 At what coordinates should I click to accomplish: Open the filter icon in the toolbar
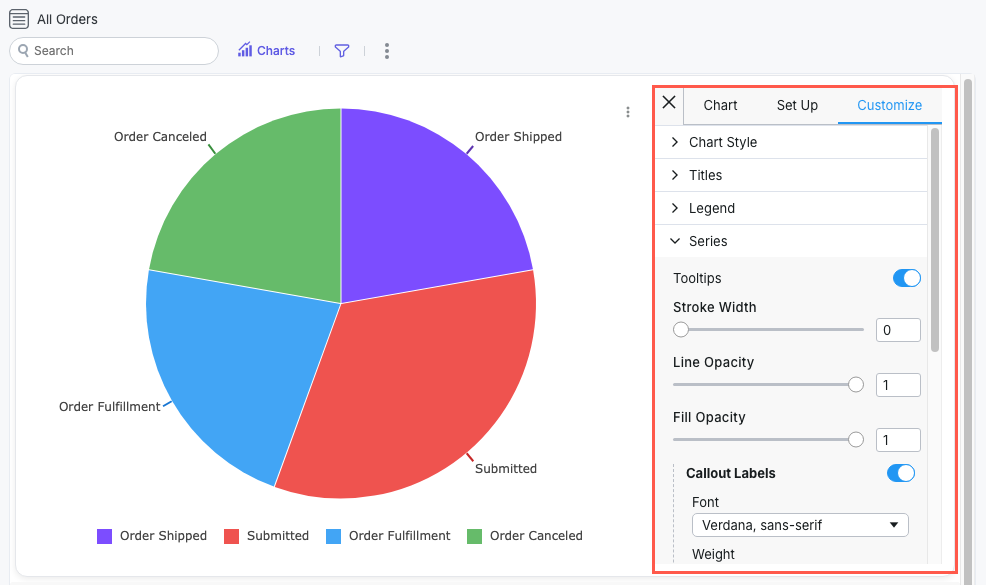[x=341, y=50]
